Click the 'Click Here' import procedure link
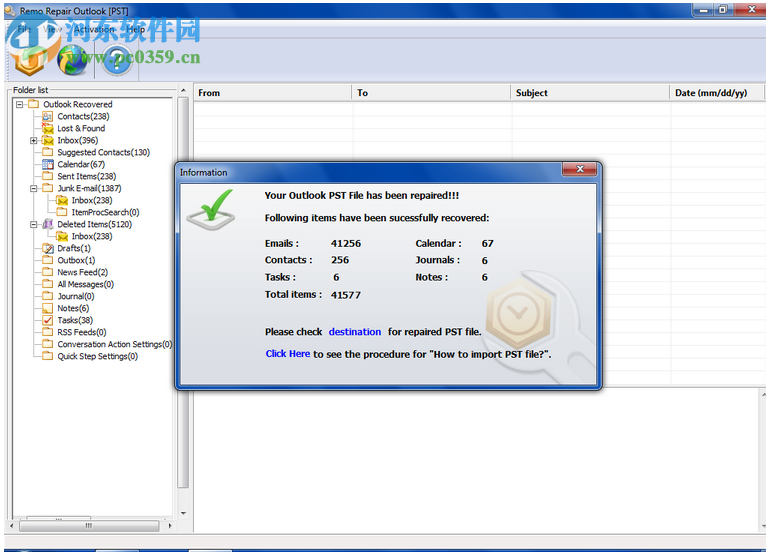Image resolution: width=766 pixels, height=552 pixels. (288, 354)
